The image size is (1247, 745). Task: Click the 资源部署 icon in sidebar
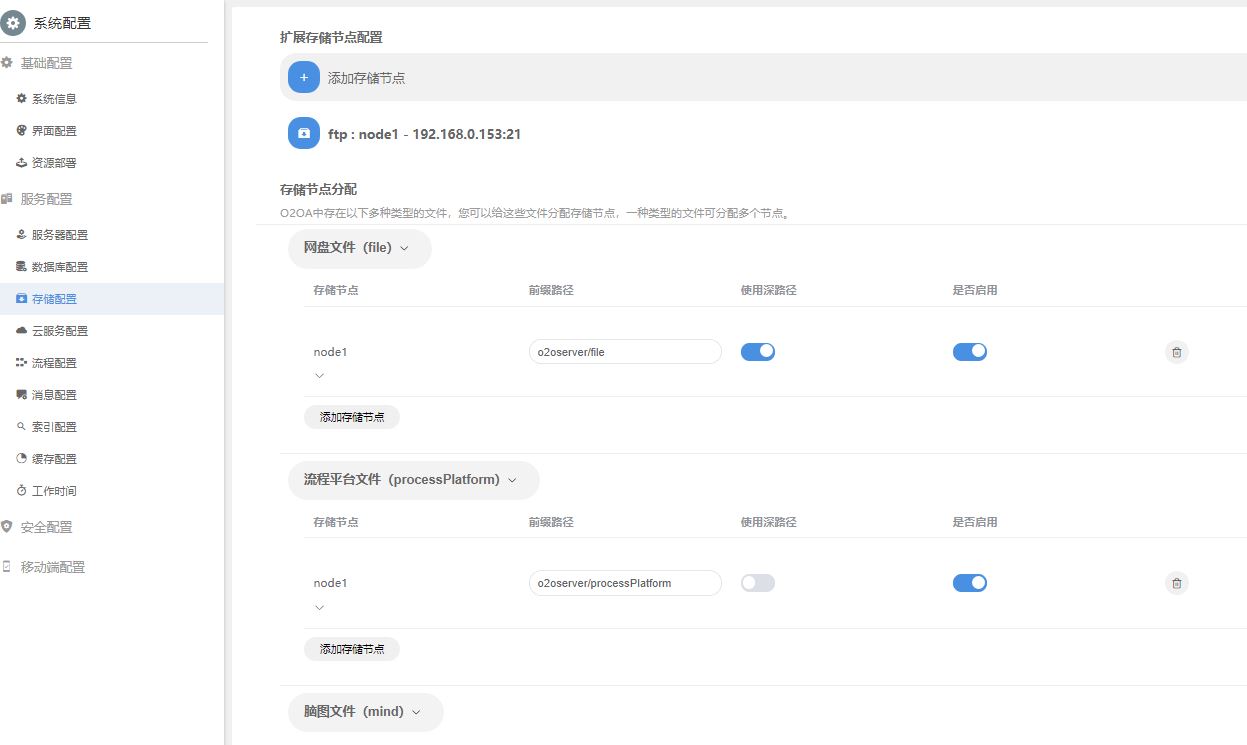click(21, 163)
